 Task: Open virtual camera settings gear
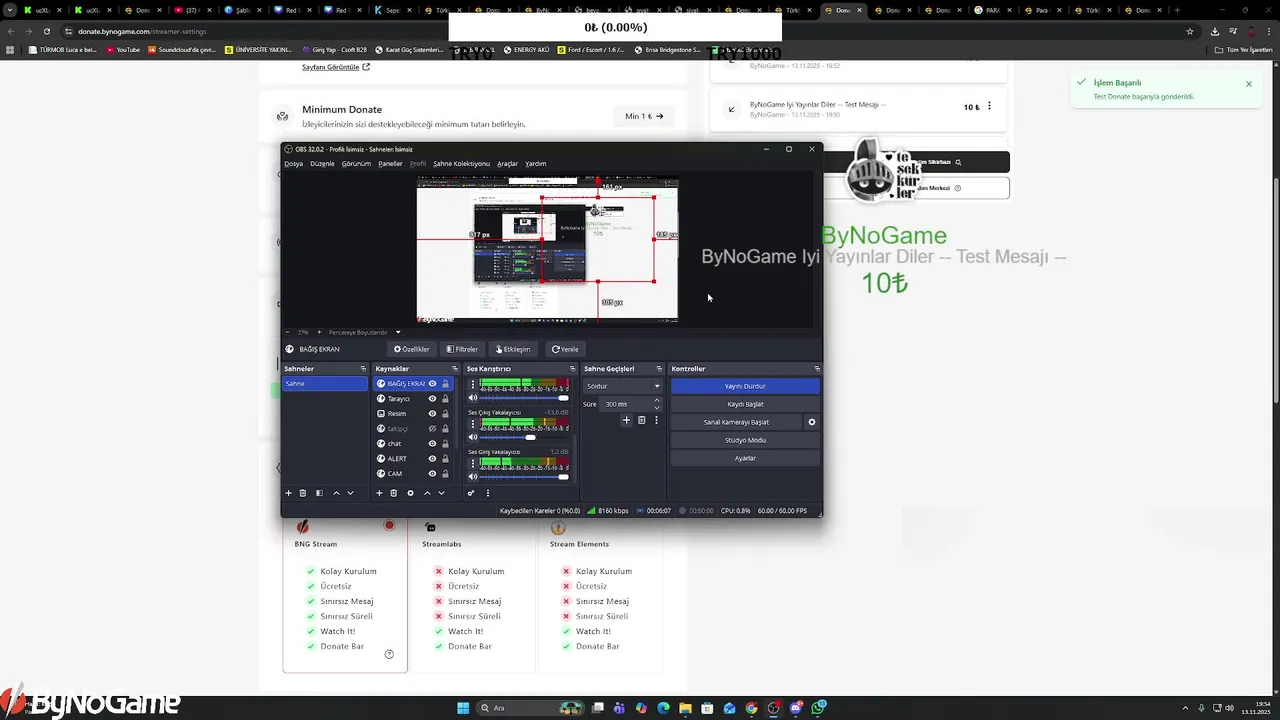click(812, 422)
